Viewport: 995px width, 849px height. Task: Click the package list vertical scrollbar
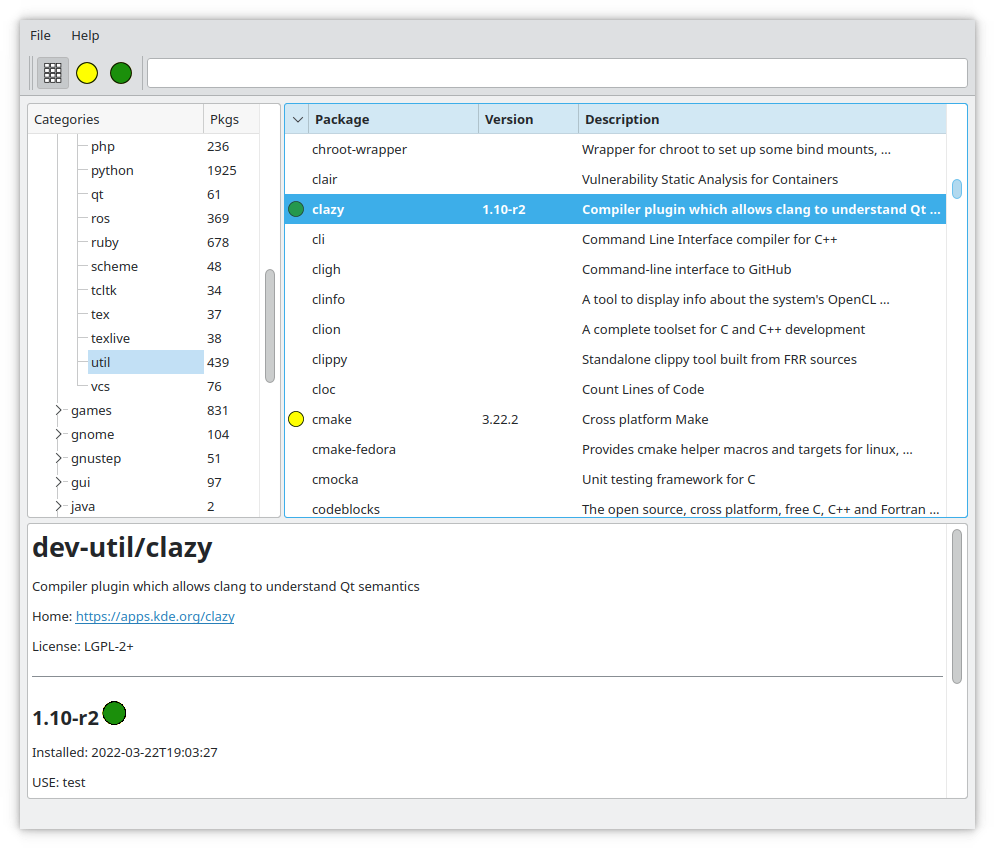pos(957,189)
